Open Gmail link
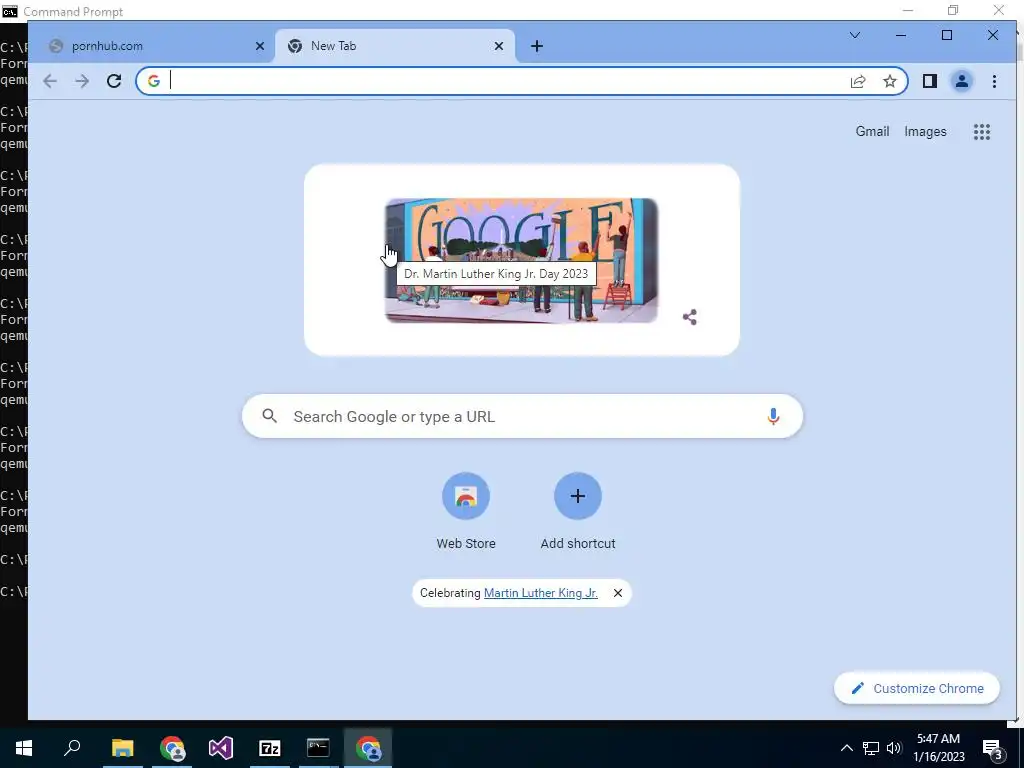The width and height of the screenshot is (1024, 768). point(872,131)
